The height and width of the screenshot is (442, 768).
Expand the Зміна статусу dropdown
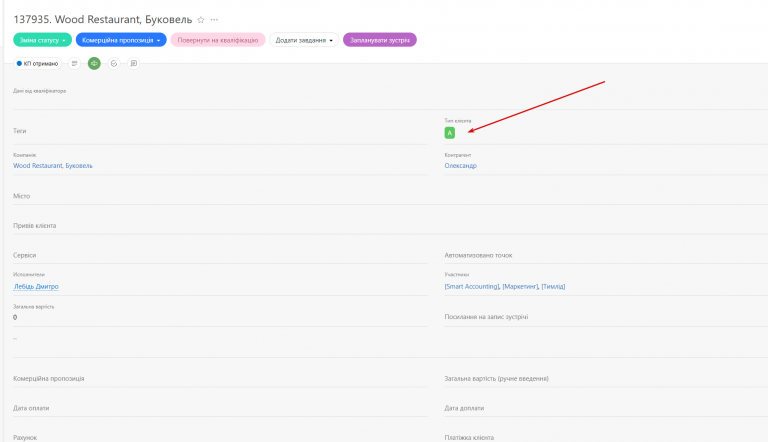(x=43, y=40)
